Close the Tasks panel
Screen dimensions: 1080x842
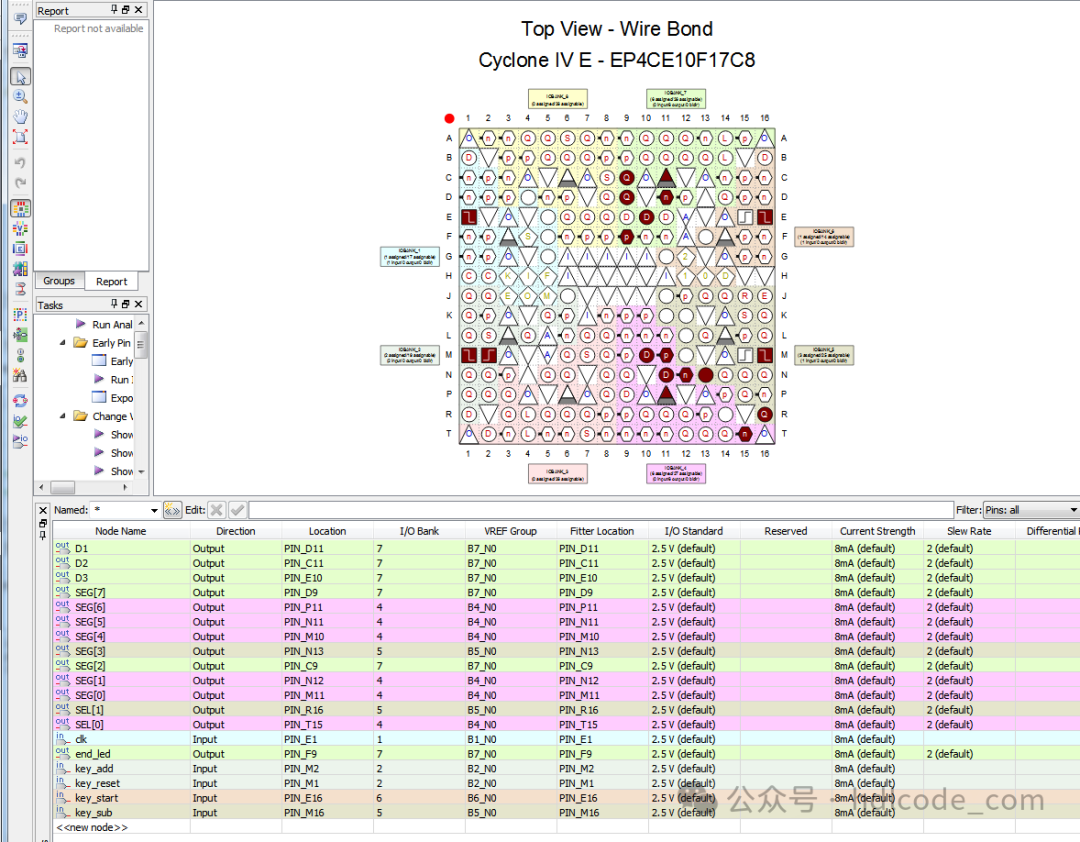(x=138, y=304)
